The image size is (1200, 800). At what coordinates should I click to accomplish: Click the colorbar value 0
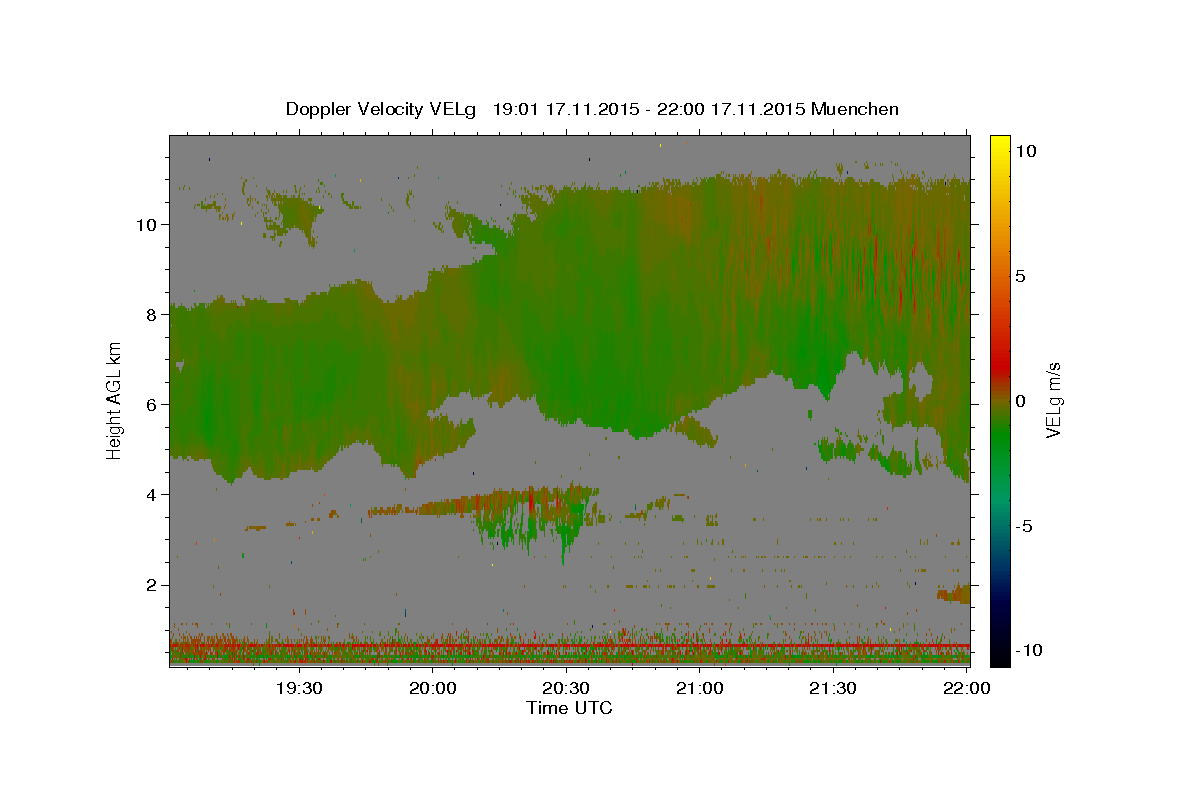[1020, 400]
